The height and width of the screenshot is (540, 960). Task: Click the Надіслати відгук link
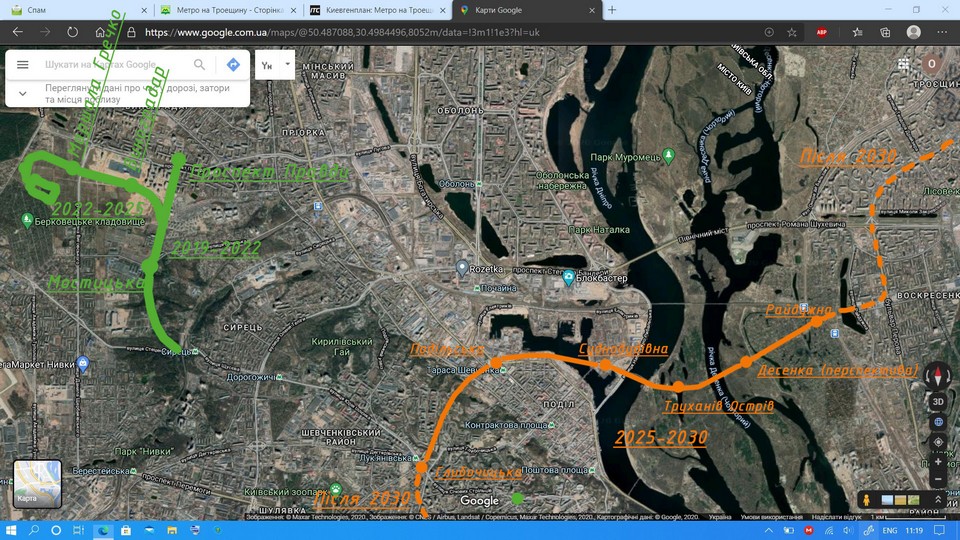coord(838,517)
